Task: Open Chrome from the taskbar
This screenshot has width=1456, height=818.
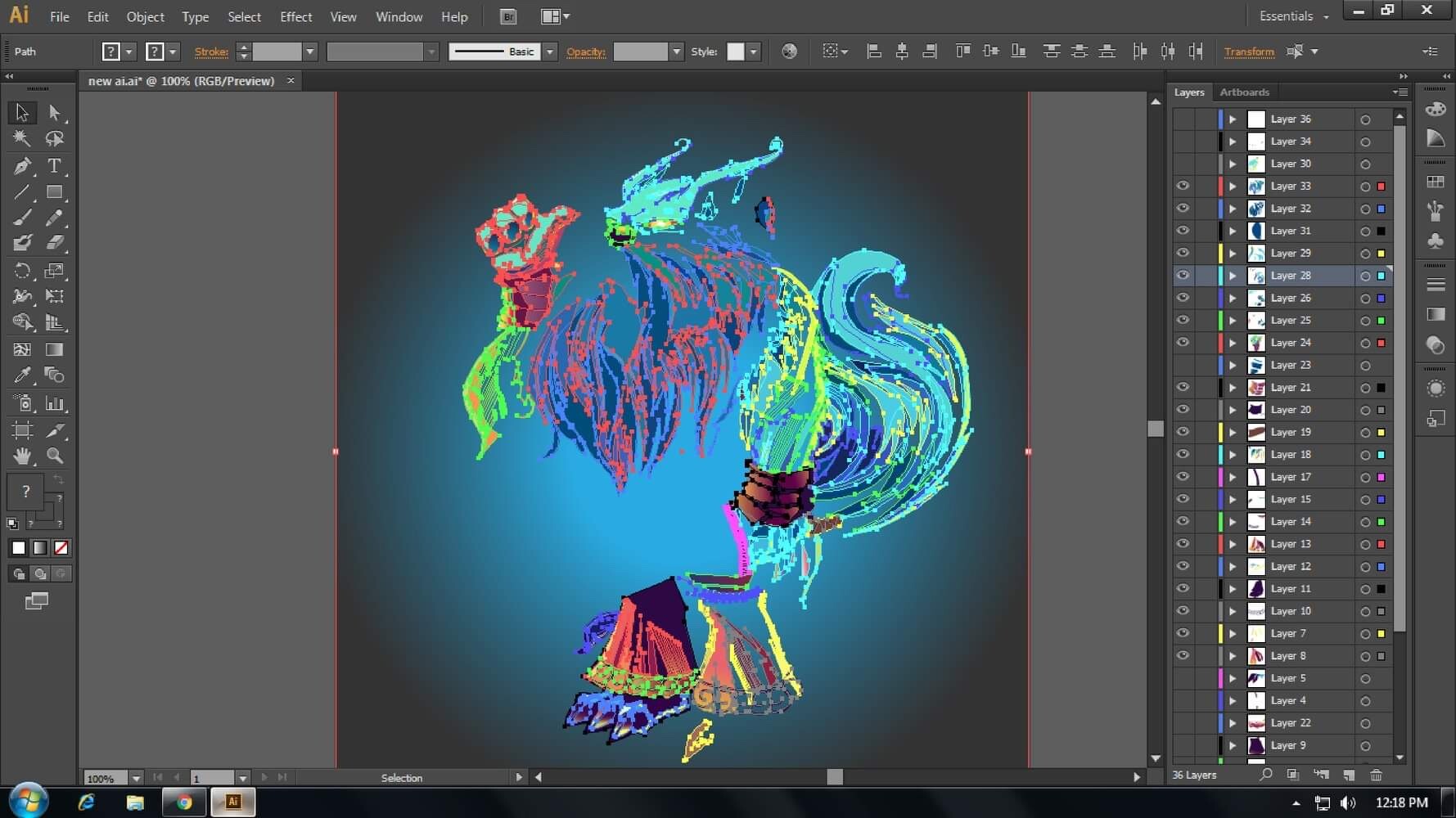Action: pyautogui.click(x=184, y=802)
